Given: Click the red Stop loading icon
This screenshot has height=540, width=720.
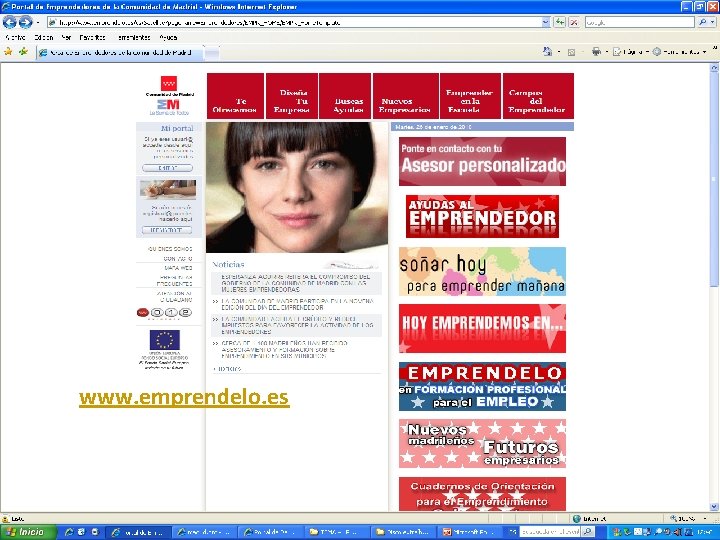Looking at the screenshot, I should click(x=574, y=22).
